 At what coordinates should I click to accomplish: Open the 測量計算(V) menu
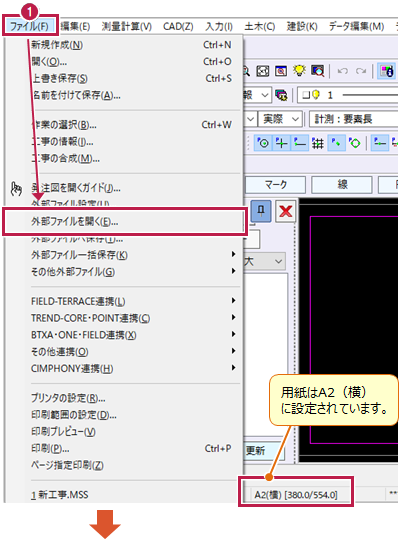(x=126, y=26)
